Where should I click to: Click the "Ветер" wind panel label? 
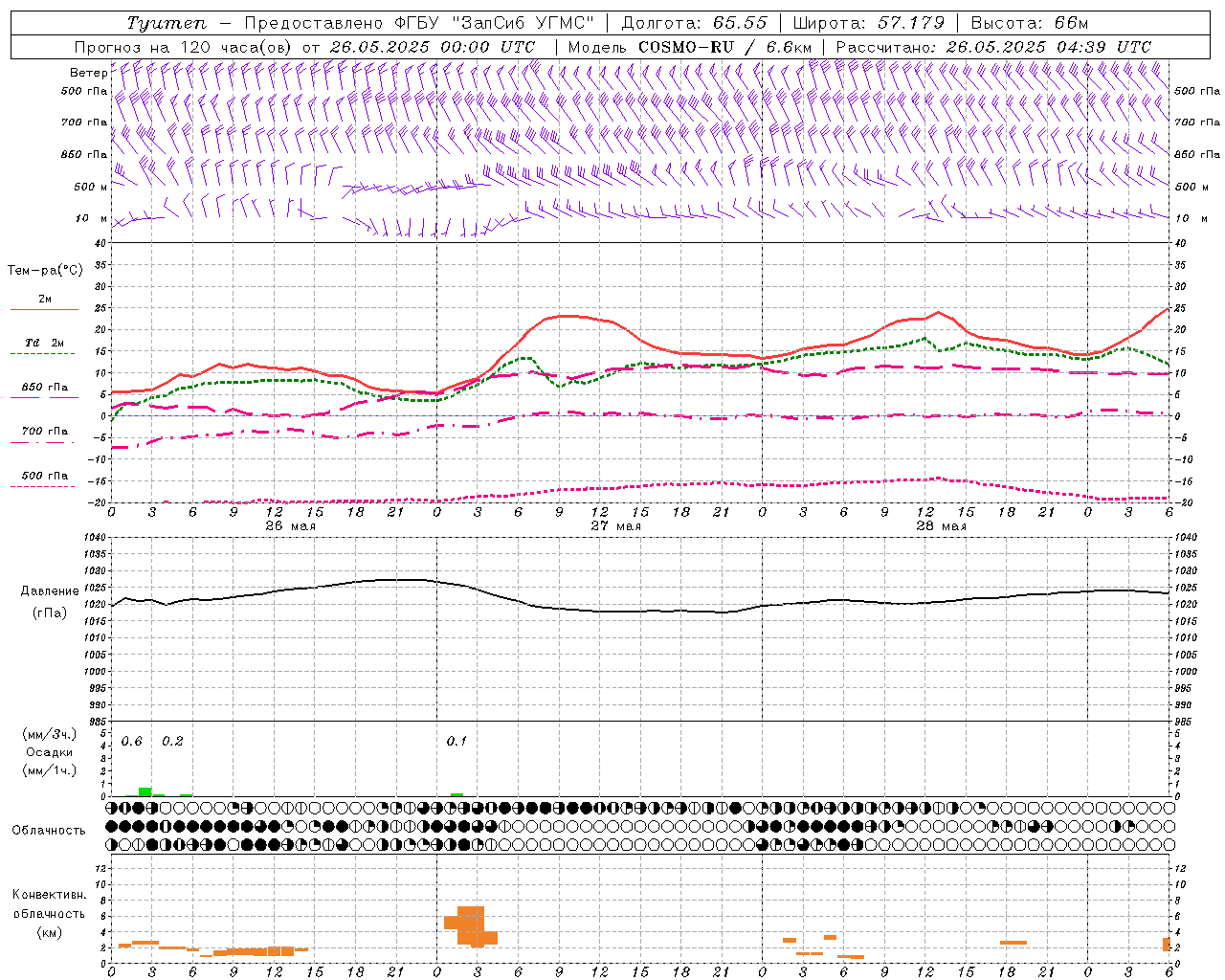(88, 73)
